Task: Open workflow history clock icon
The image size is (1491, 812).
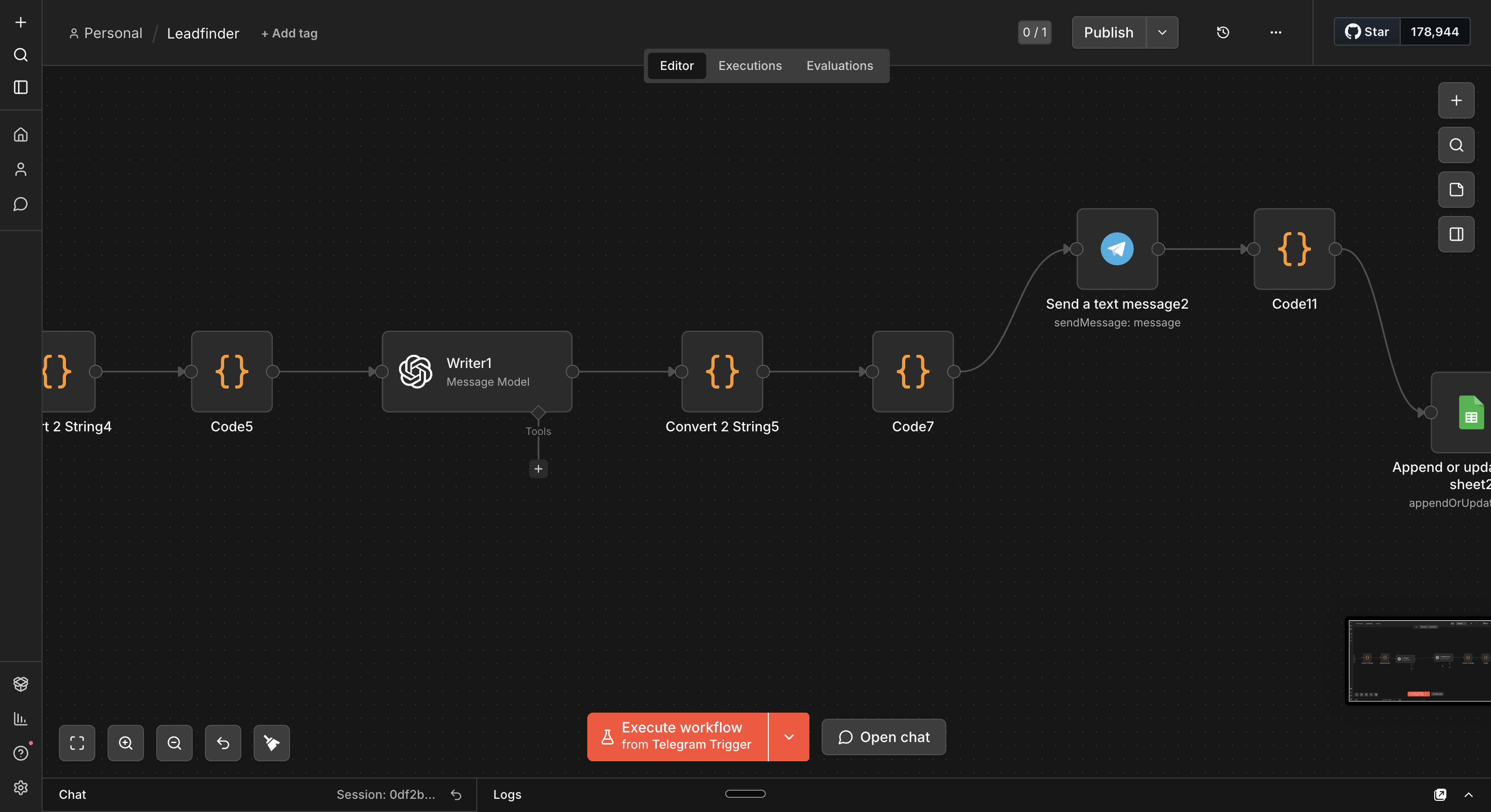Action: pos(1222,32)
